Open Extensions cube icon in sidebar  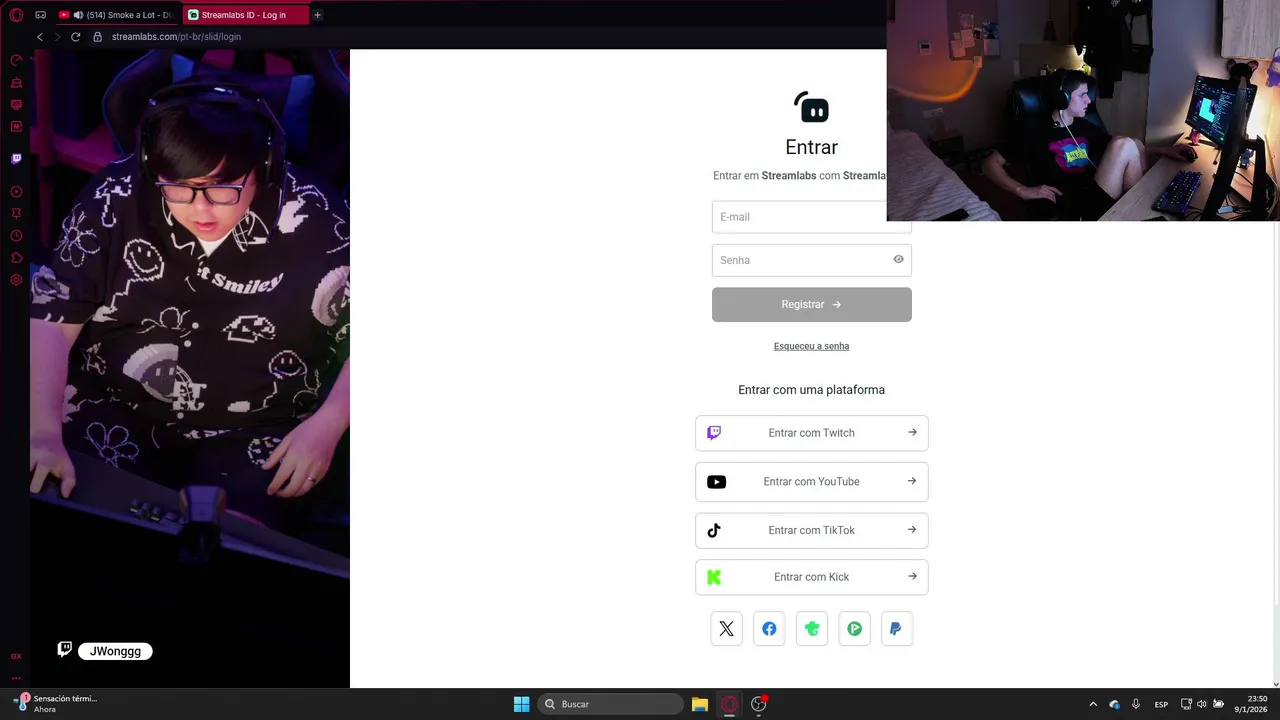[16, 258]
